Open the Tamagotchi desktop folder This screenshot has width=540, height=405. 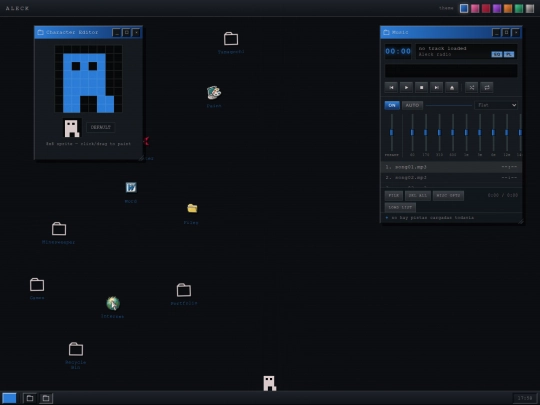[231, 39]
